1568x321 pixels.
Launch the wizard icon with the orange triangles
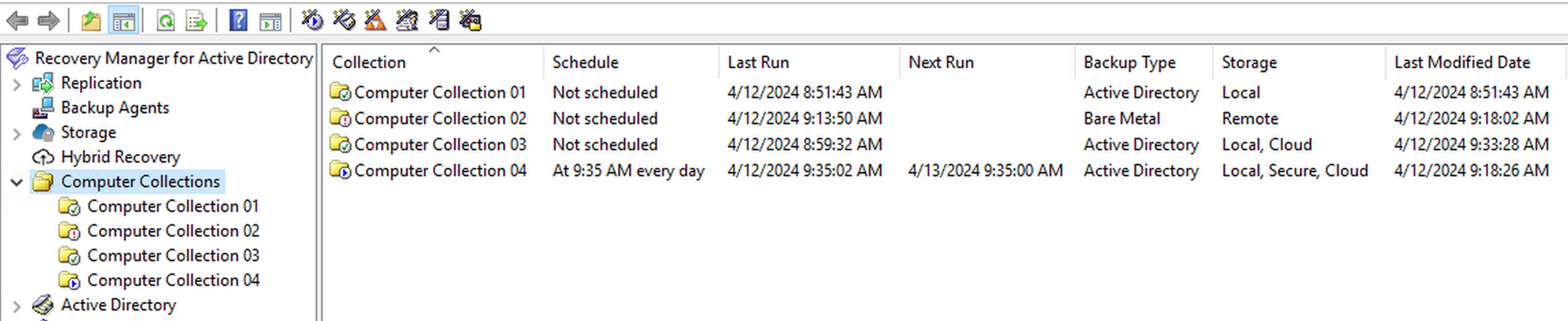coord(375,21)
